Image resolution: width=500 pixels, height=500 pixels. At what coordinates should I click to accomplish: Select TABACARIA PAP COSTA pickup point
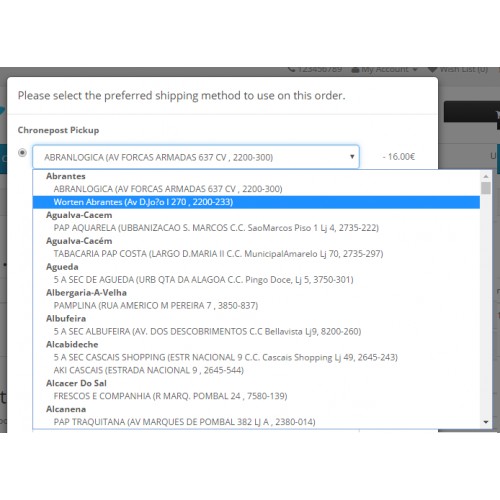[256, 254]
